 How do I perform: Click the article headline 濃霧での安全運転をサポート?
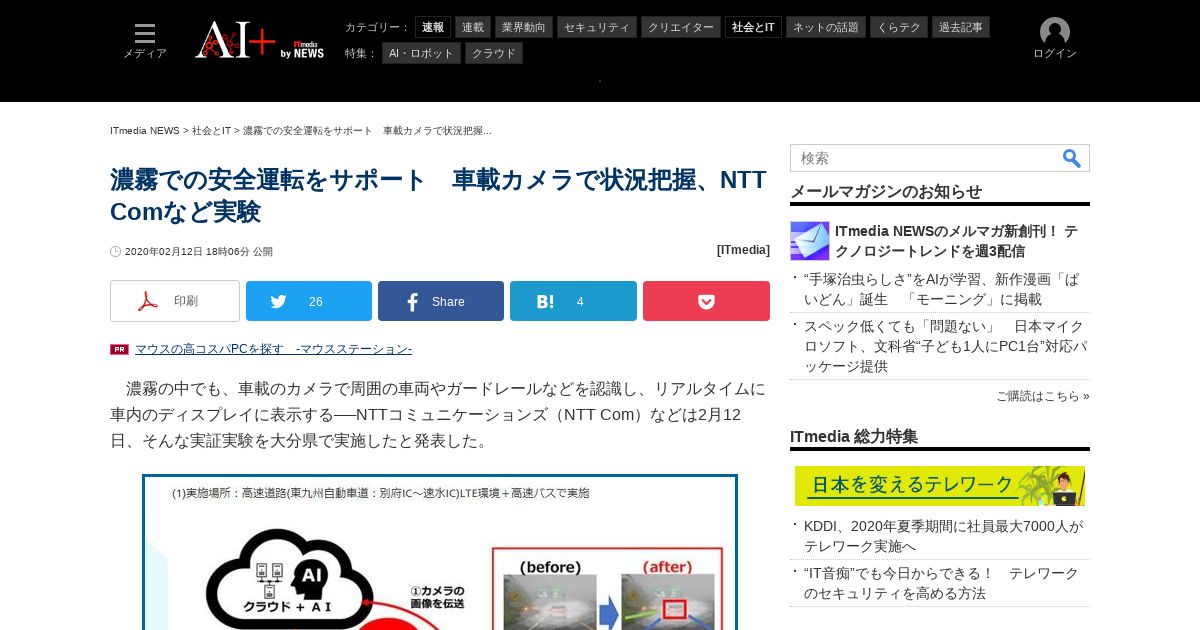coord(438,196)
